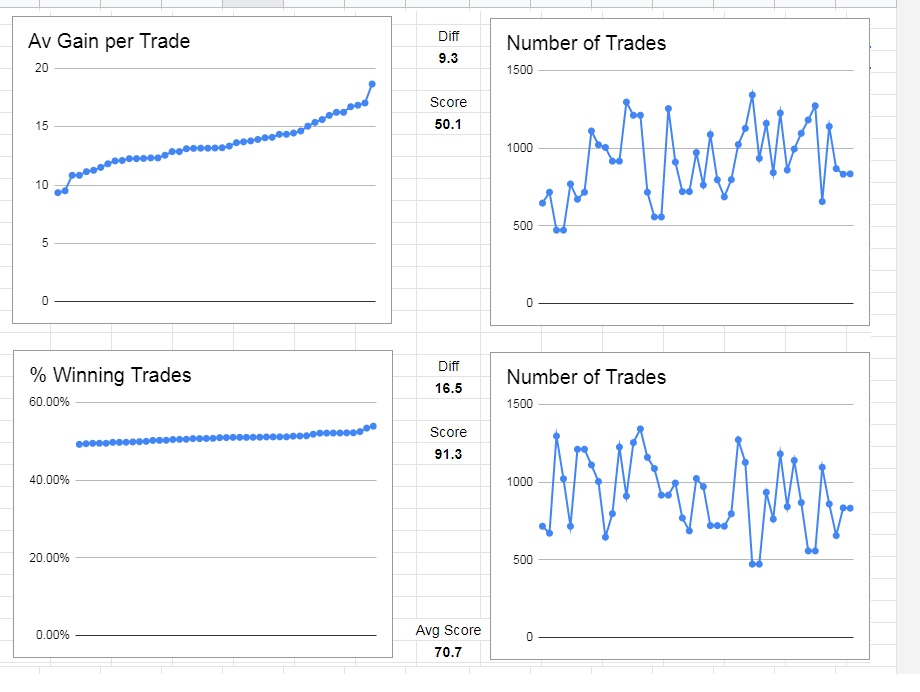Select the cell containing 91.3

click(x=448, y=454)
